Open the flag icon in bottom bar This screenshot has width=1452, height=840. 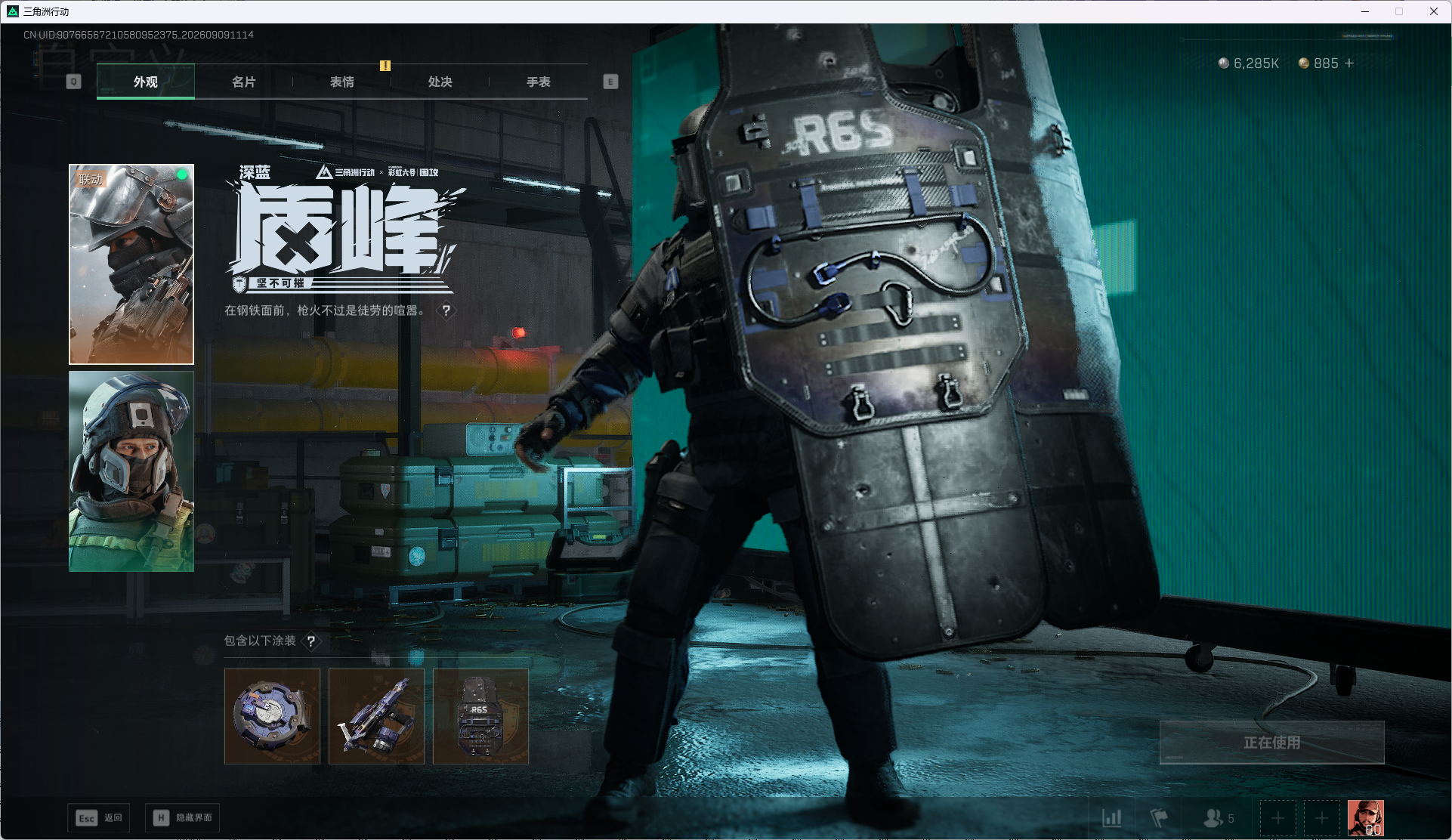pyautogui.click(x=1158, y=818)
